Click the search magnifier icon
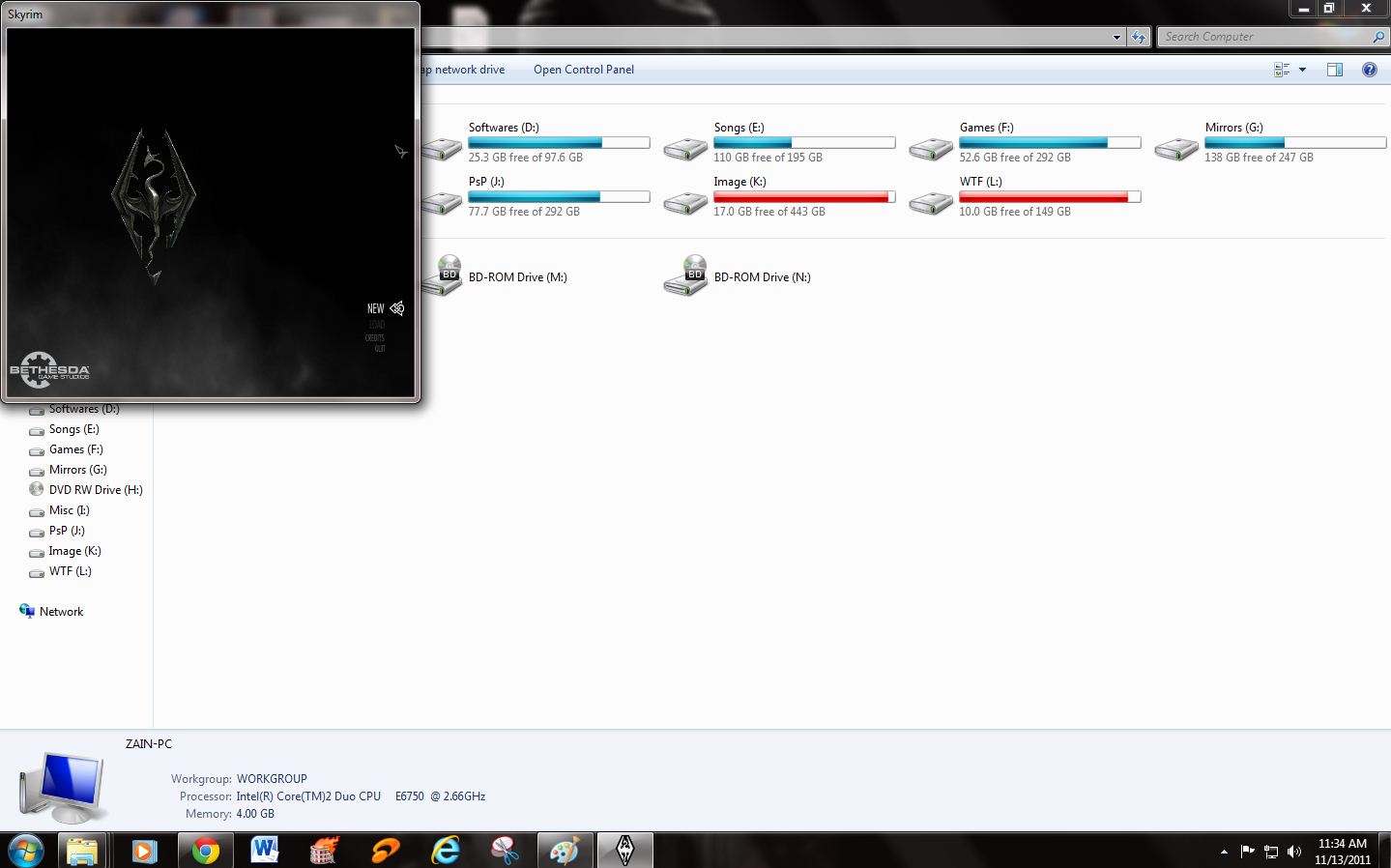Image resolution: width=1391 pixels, height=868 pixels. click(1378, 37)
